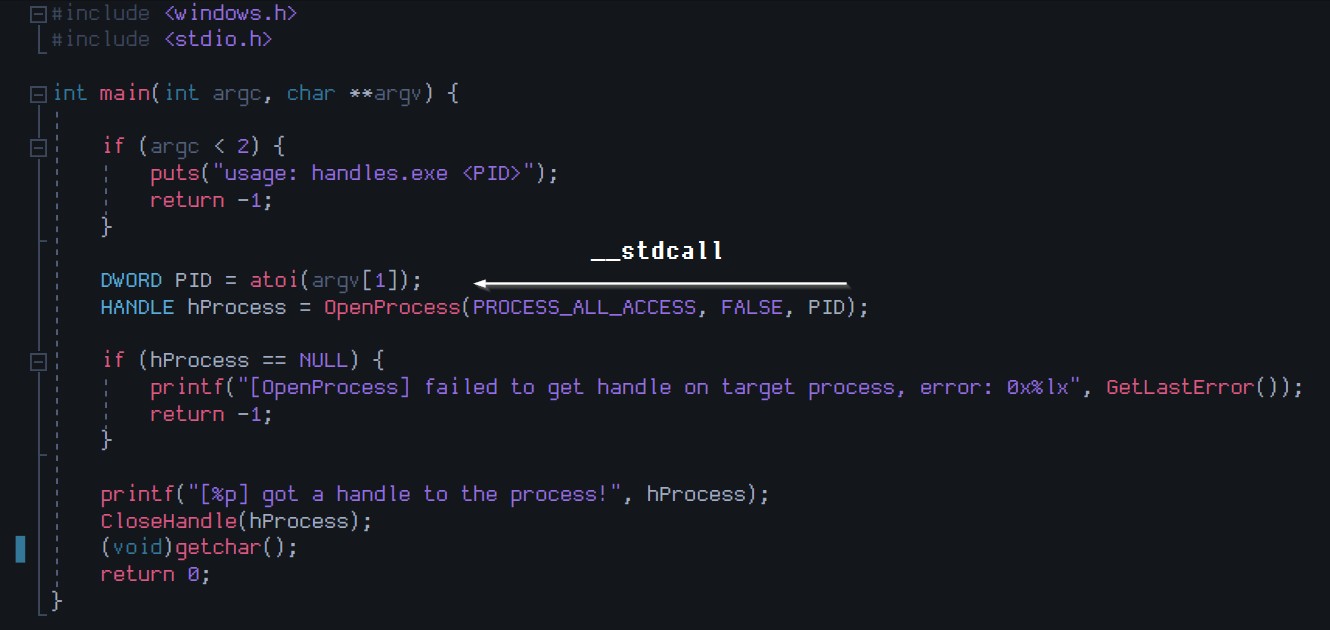Click the DWORD type keyword
Image resolution: width=1330 pixels, height=630 pixels.
click(x=131, y=280)
